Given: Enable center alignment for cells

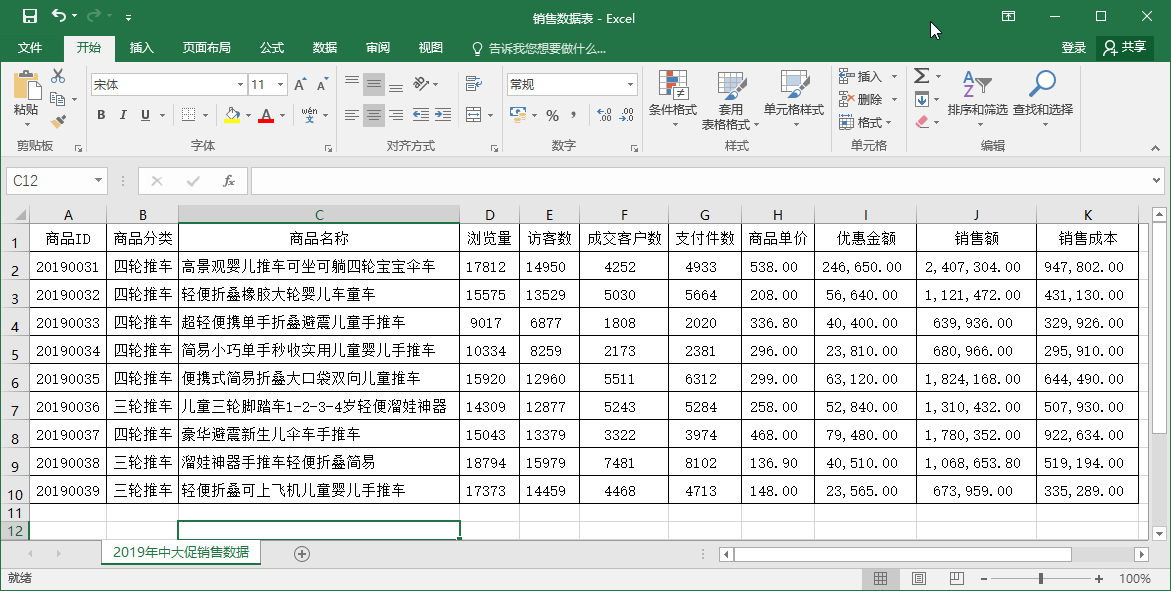Looking at the screenshot, I should tap(374, 116).
